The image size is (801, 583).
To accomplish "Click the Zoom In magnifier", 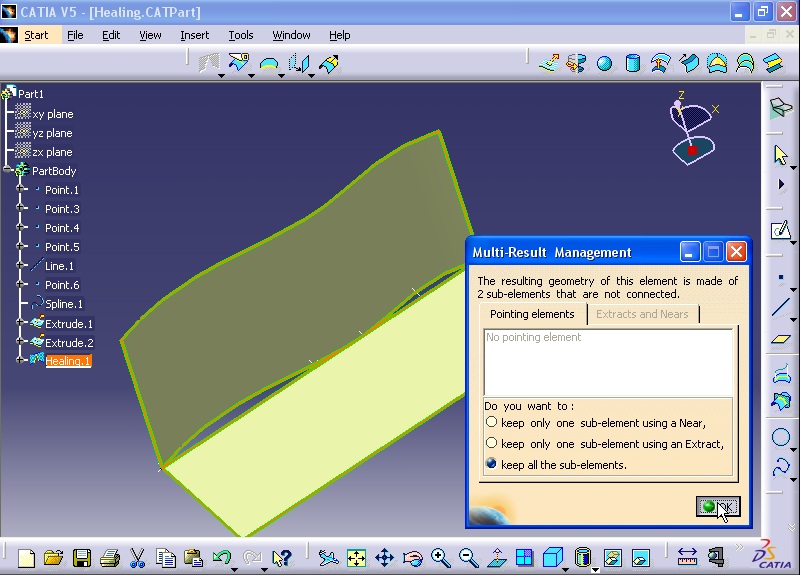I will click(x=440, y=558).
